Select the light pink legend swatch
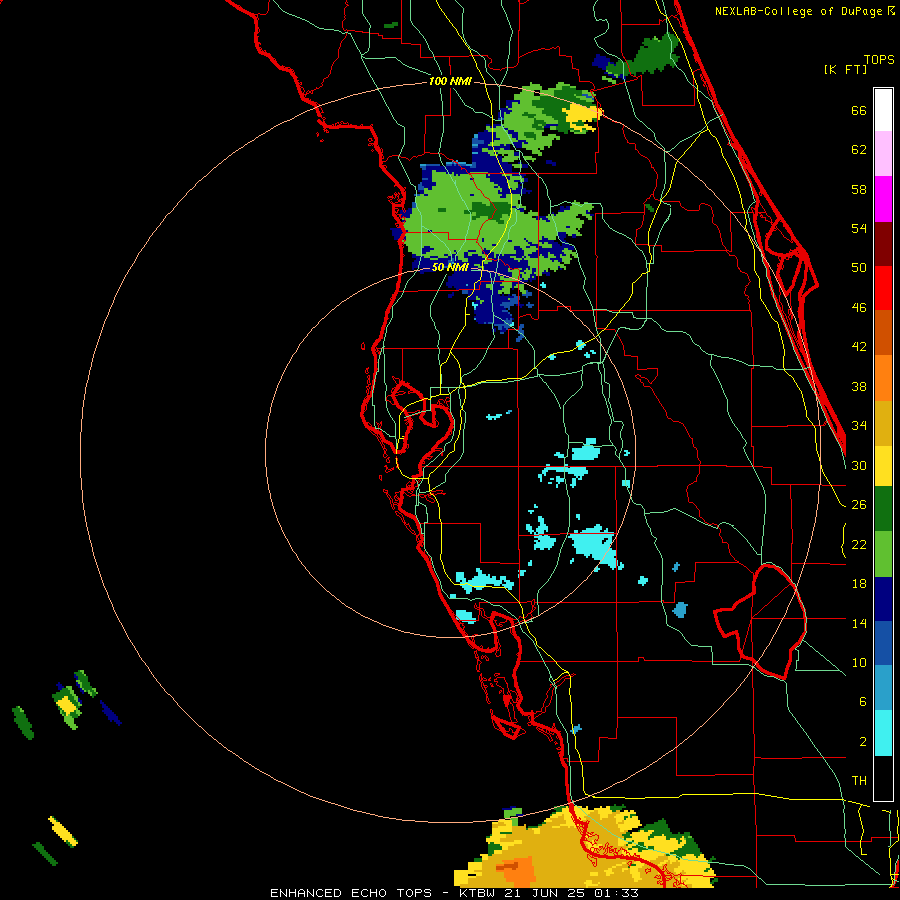The width and height of the screenshot is (900, 900). click(x=883, y=154)
